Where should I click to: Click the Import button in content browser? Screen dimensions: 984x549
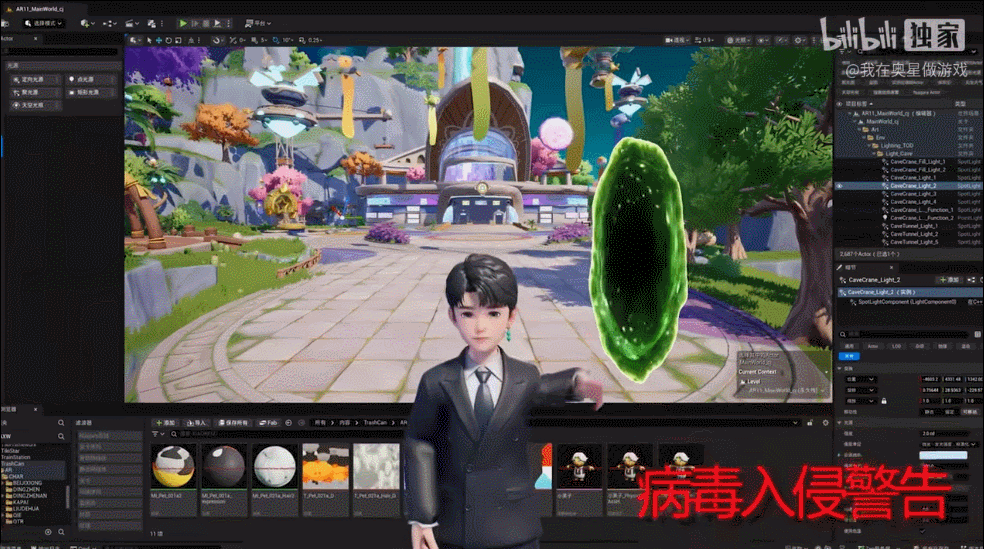[x=195, y=423]
